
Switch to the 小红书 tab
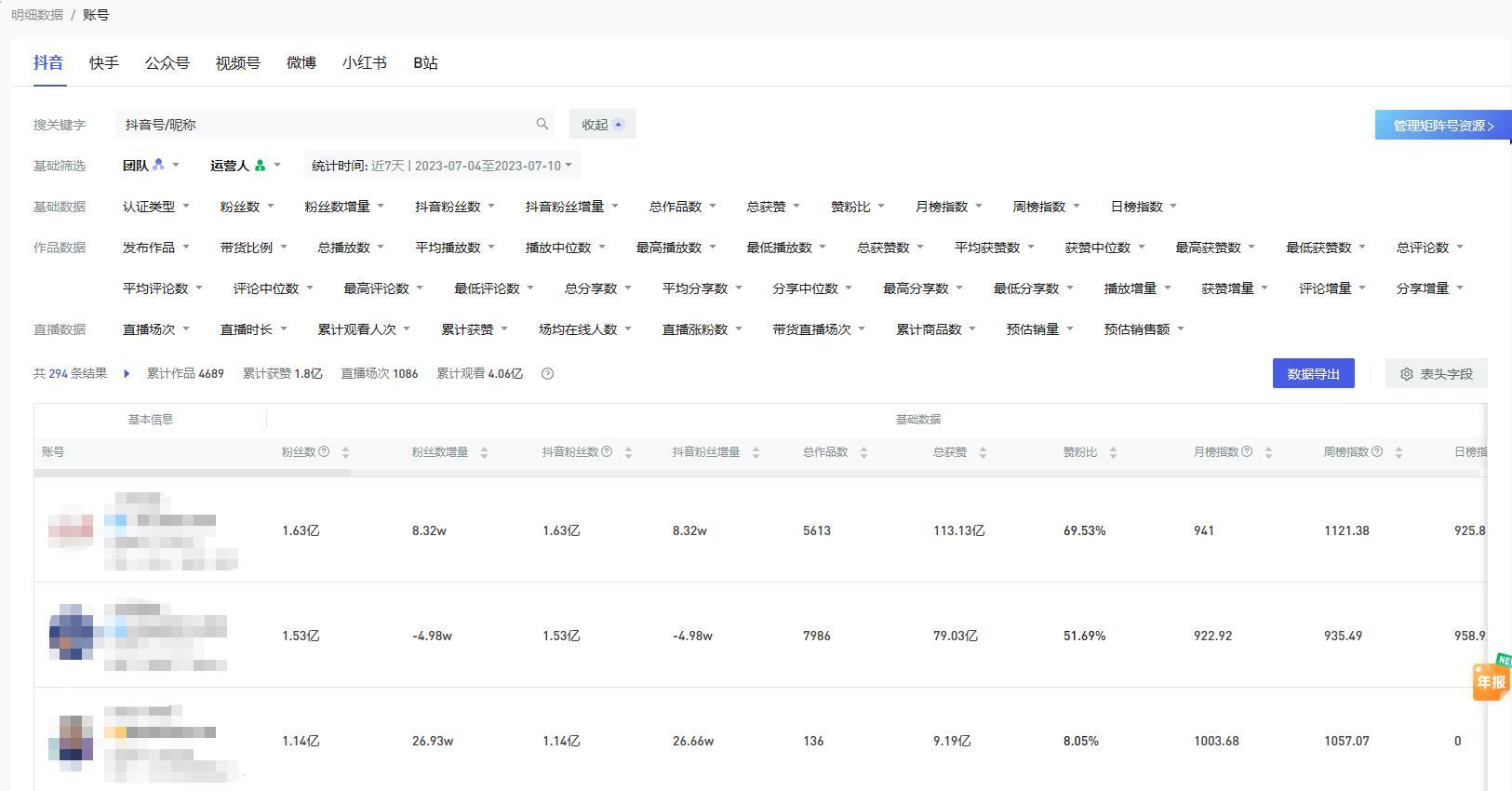point(365,62)
